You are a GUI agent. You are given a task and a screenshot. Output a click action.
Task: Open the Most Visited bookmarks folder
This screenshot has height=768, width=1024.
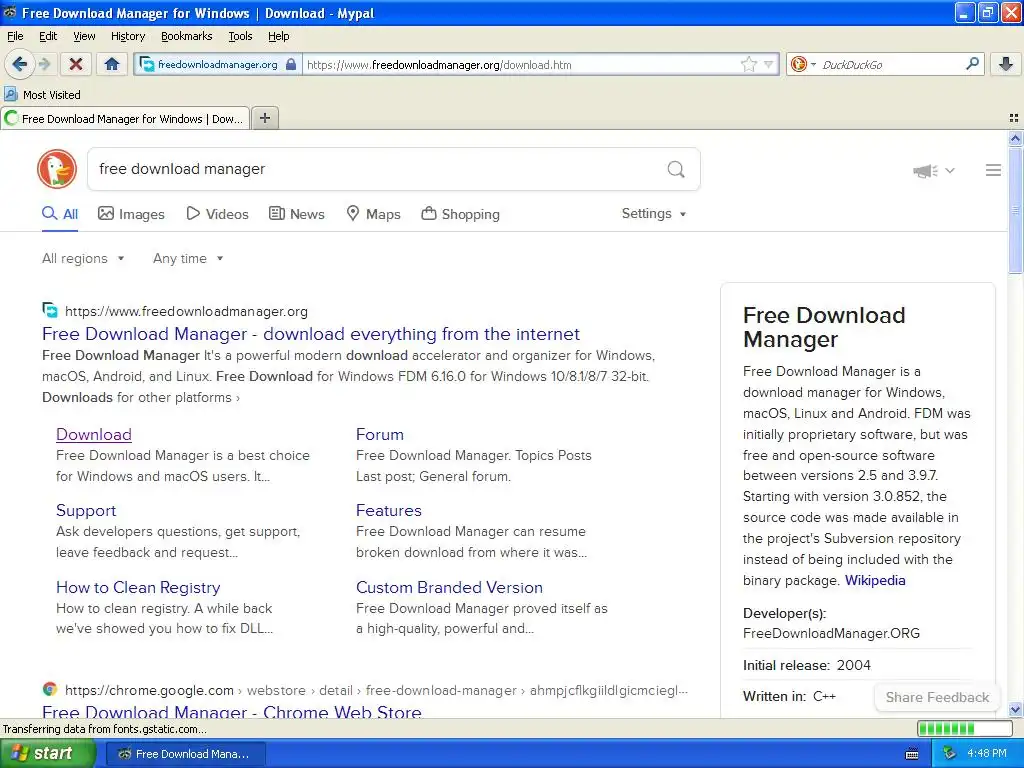pos(42,95)
